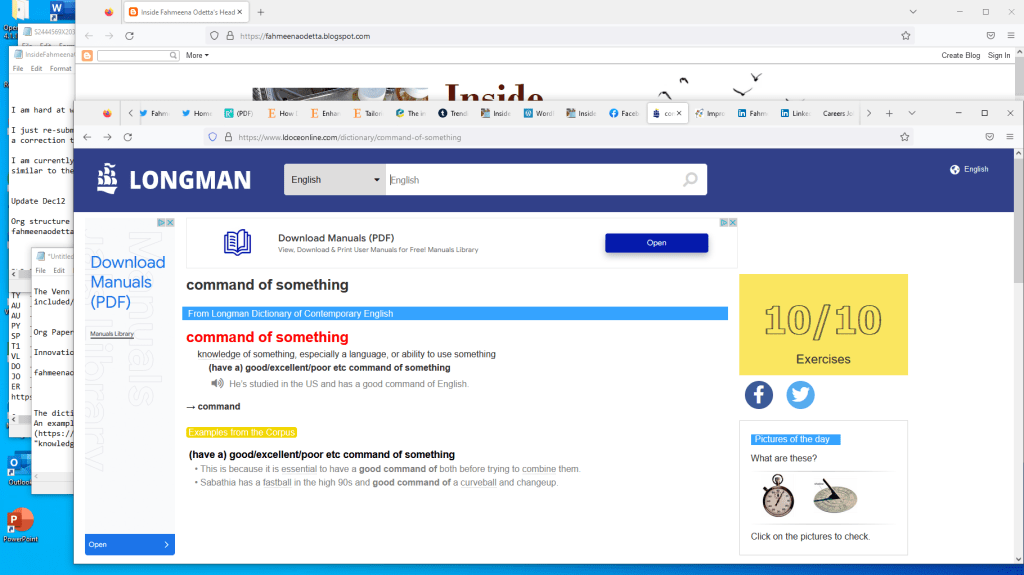This screenshot has width=1024, height=575.
Task: Select the Inside Fahmeena Odetta's Head tab in back window
Action: (185, 12)
